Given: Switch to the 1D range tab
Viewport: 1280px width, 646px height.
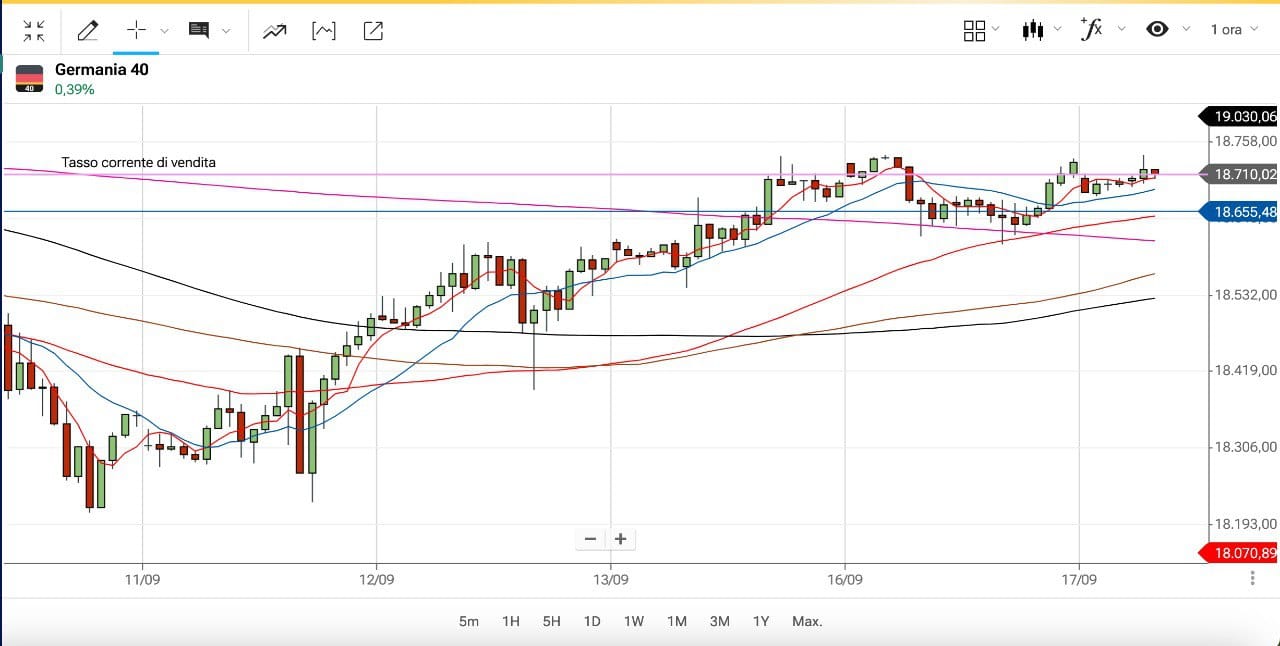Looking at the screenshot, I should point(592,621).
